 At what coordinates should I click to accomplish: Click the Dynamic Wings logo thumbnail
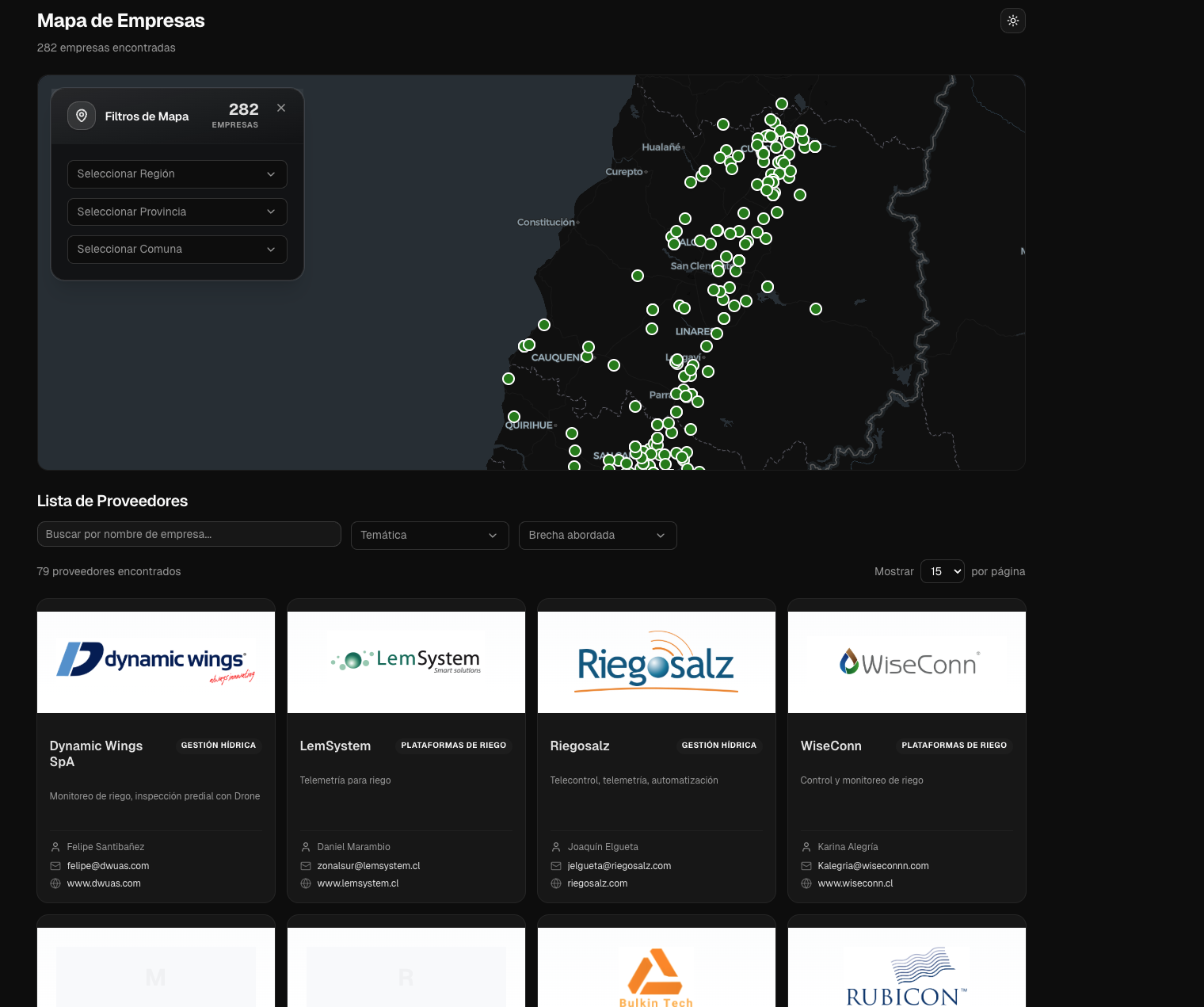[x=156, y=662]
